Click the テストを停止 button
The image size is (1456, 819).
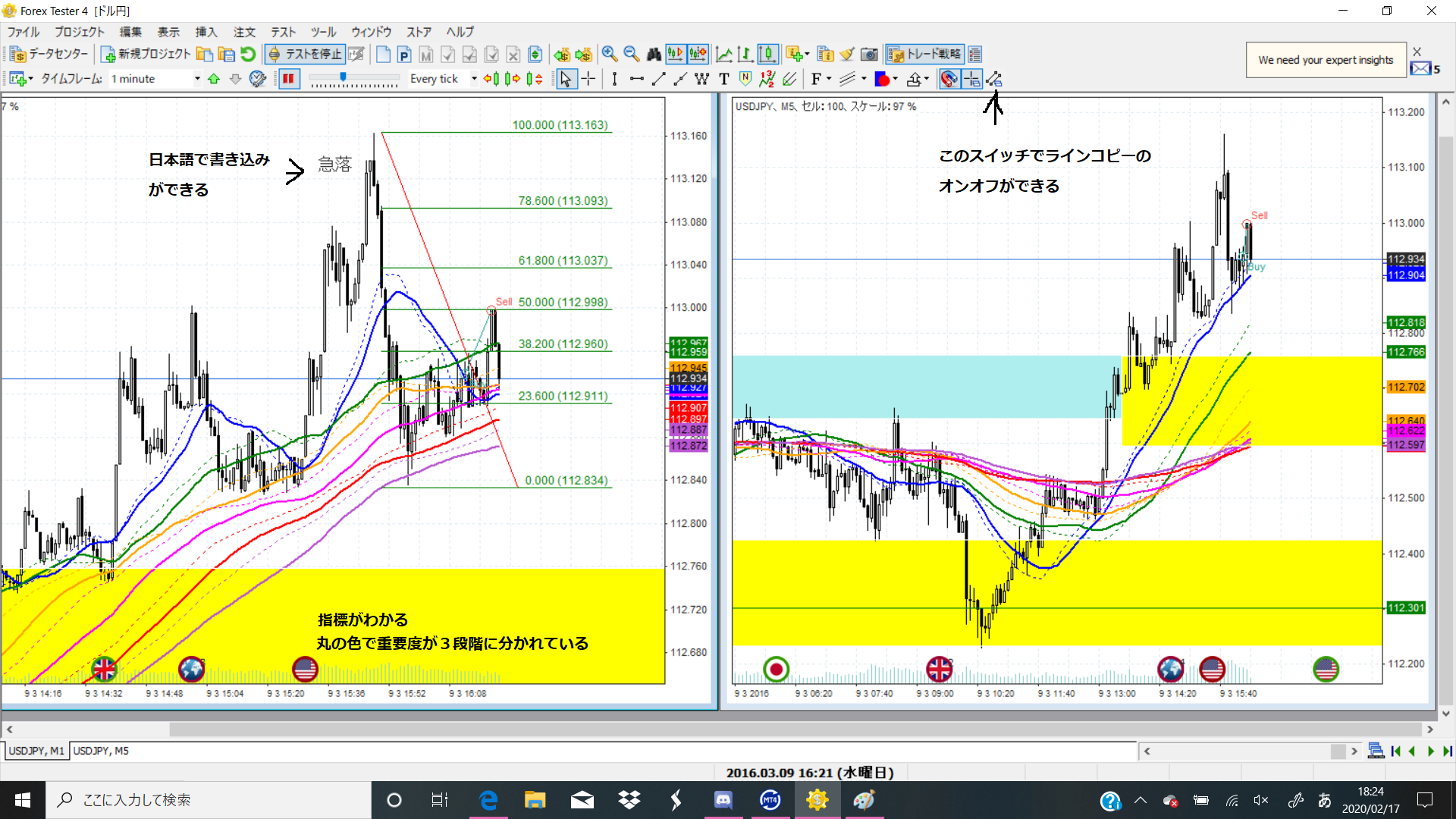[306, 54]
